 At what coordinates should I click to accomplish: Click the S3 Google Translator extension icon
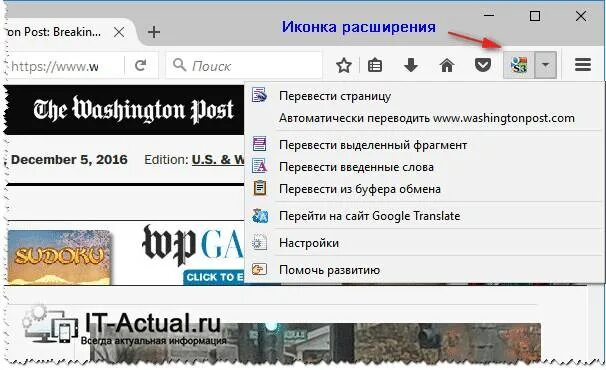[519, 65]
